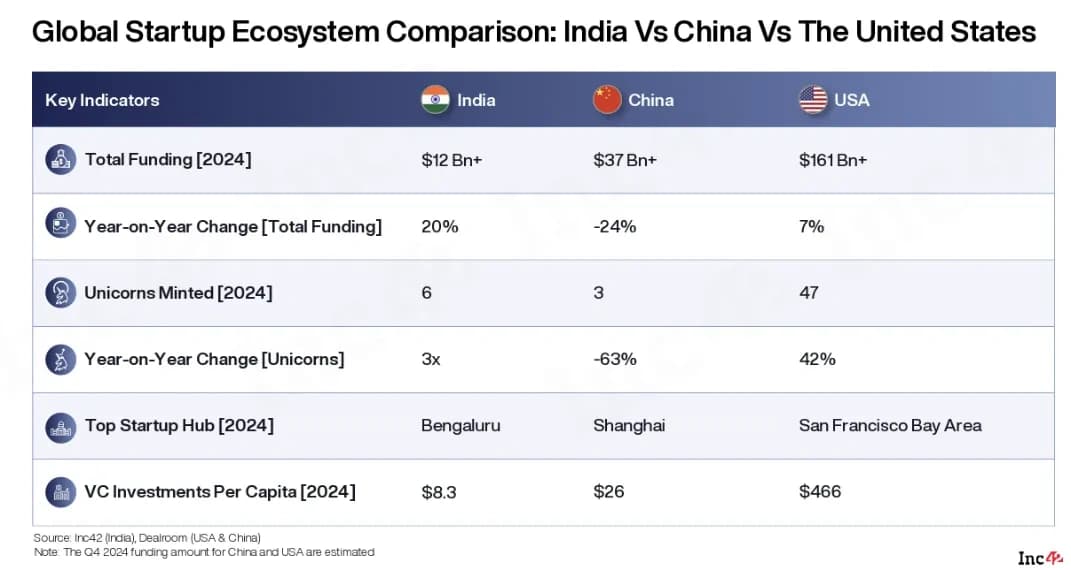The image size is (1071, 570).
Task: Click the chart title text
Action: click(534, 32)
